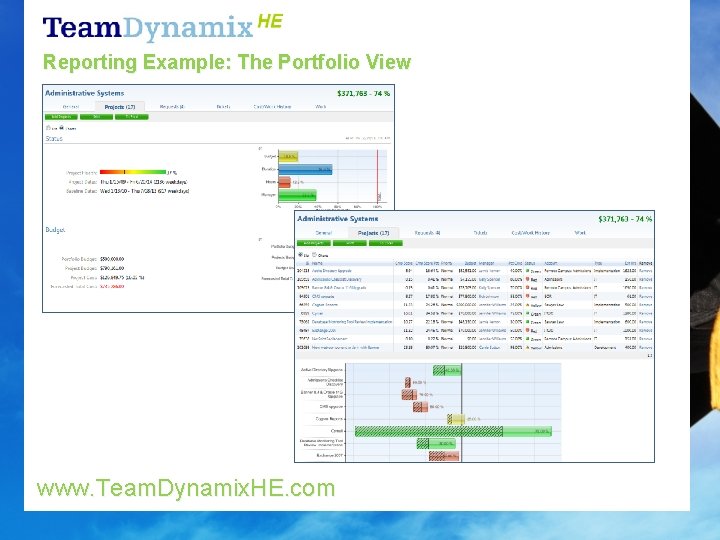This screenshot has width=720, height=540.
Task: Select Projects (17) tab in the back window
Action: click(120, 107)
